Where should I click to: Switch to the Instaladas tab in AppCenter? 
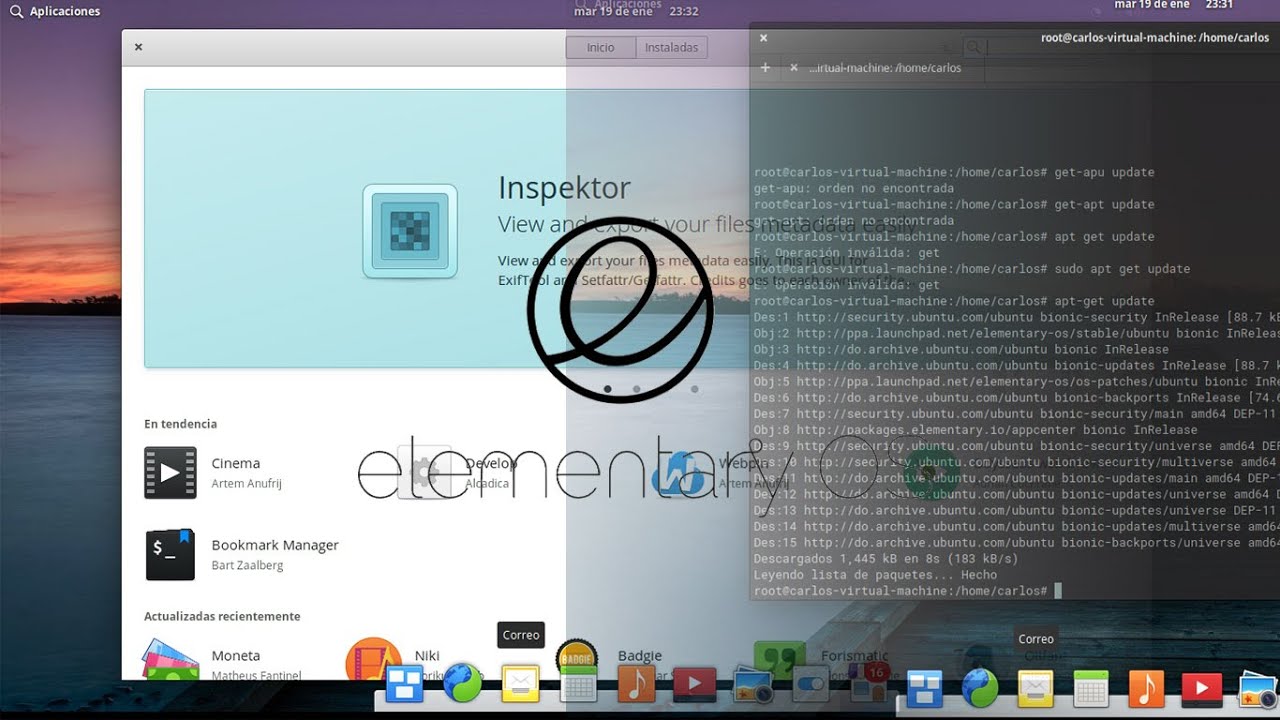pyautogui.click(x=672, y=47)
